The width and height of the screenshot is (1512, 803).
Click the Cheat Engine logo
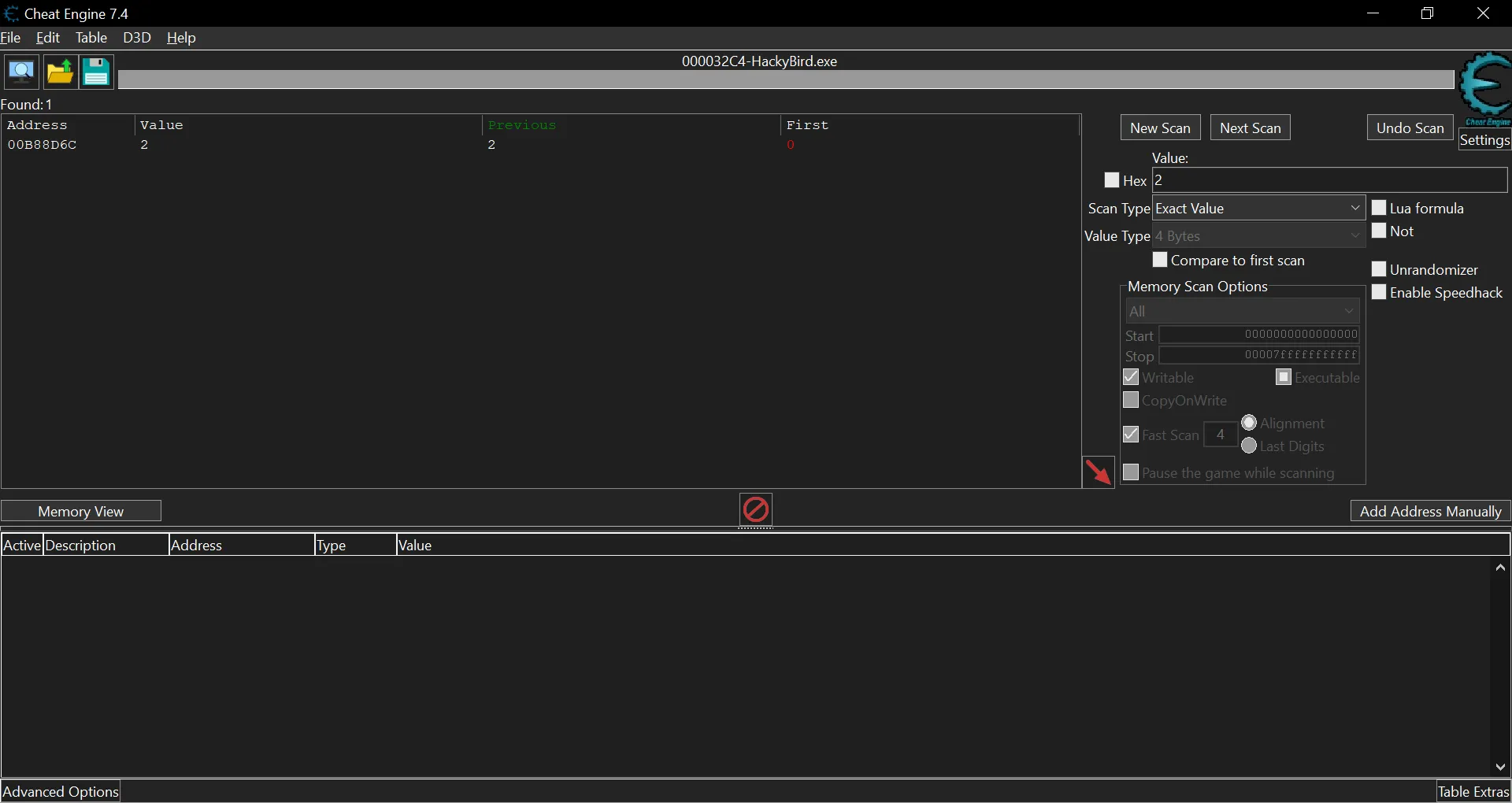(1485, 88)
